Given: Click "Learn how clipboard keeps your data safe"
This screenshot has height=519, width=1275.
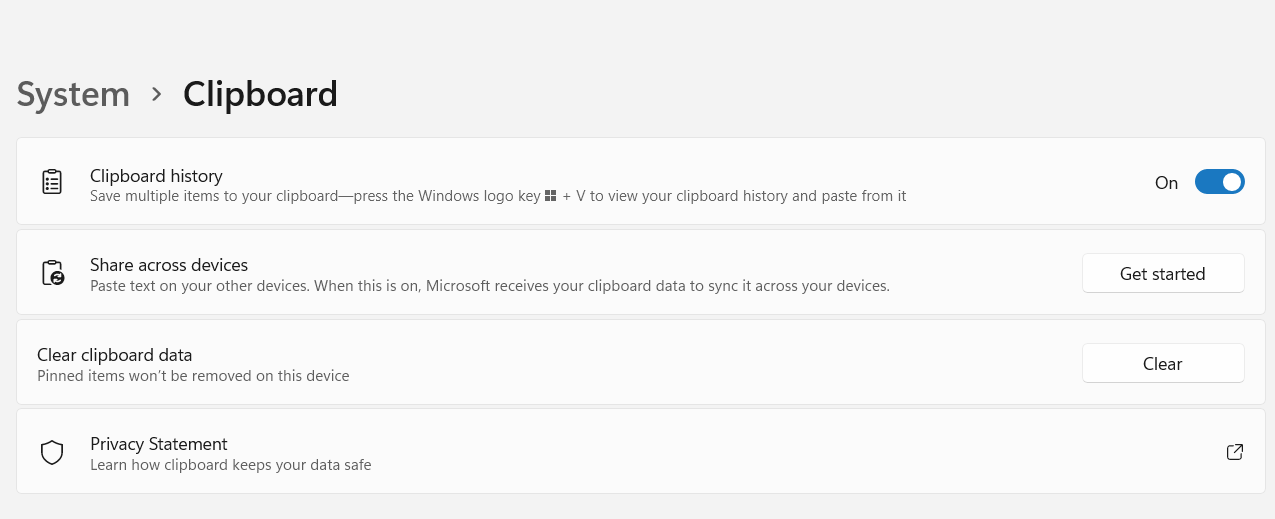Looking at the screenshot, I should [x=230, y=465].
